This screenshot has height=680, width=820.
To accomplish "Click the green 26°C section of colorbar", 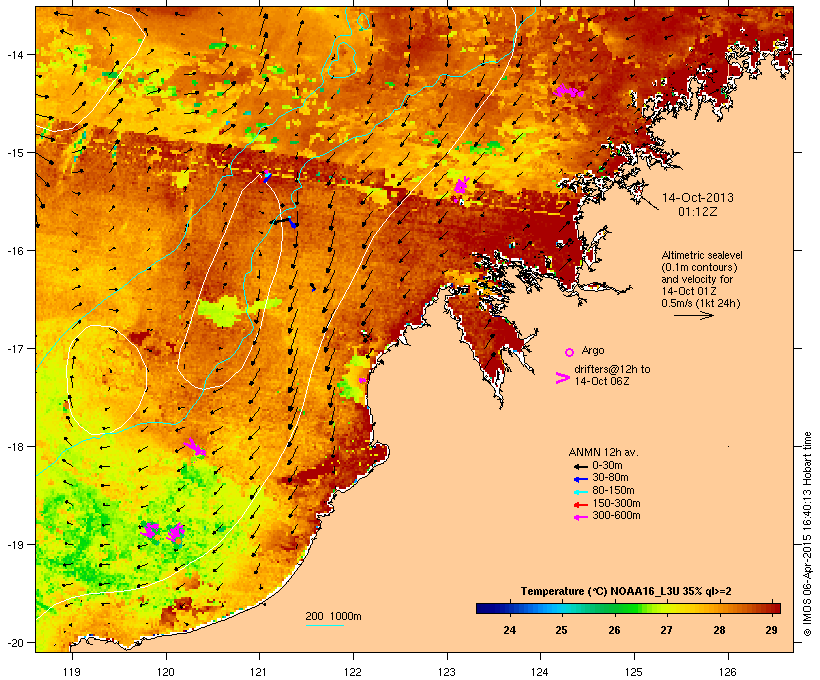I will point(614,608).
